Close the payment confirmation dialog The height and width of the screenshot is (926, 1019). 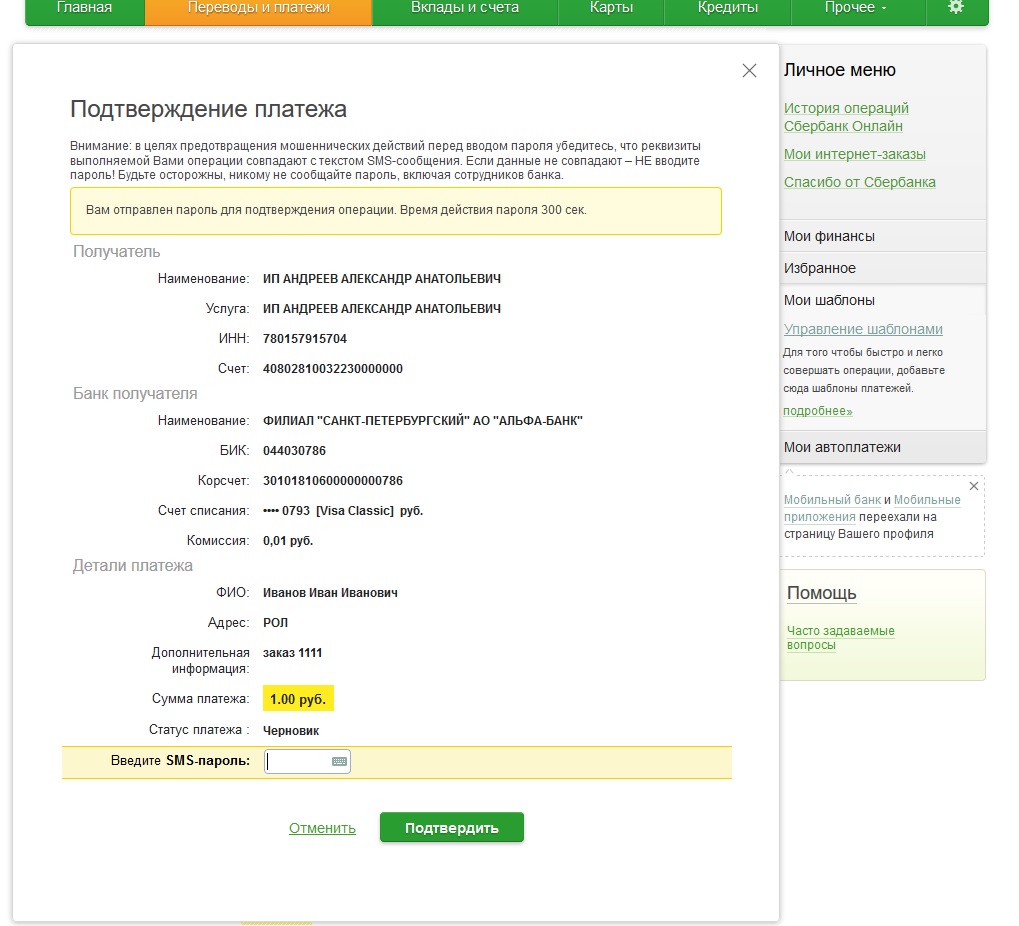(749, 71)
